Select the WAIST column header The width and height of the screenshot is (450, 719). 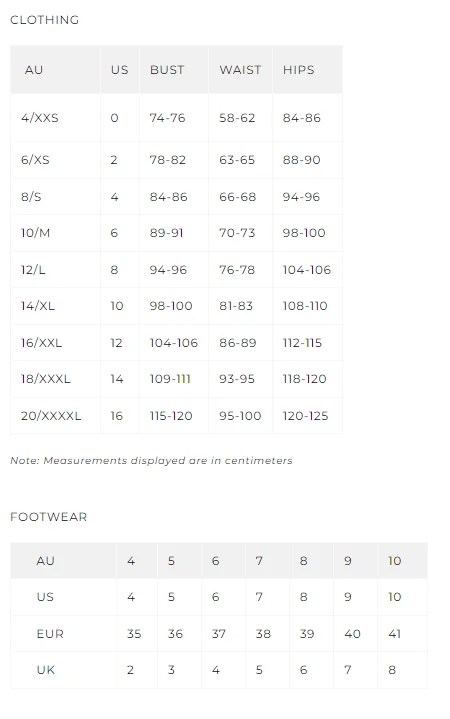point(240,70)
